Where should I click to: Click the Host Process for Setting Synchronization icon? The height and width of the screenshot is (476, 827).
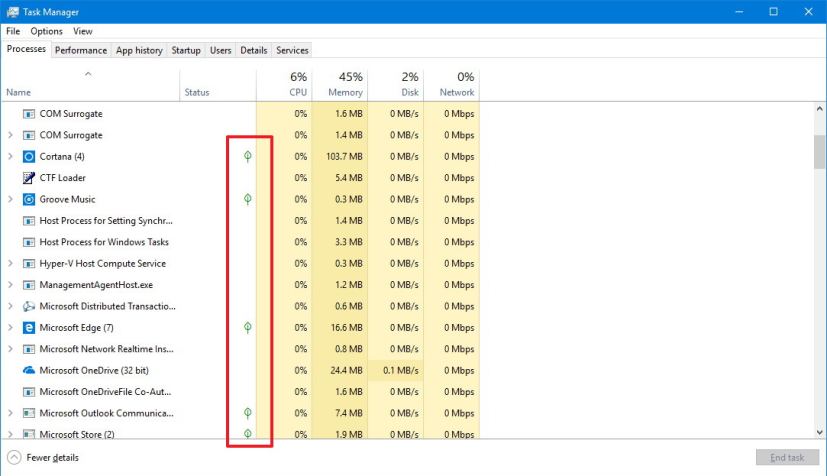click(x=29, y=221)
